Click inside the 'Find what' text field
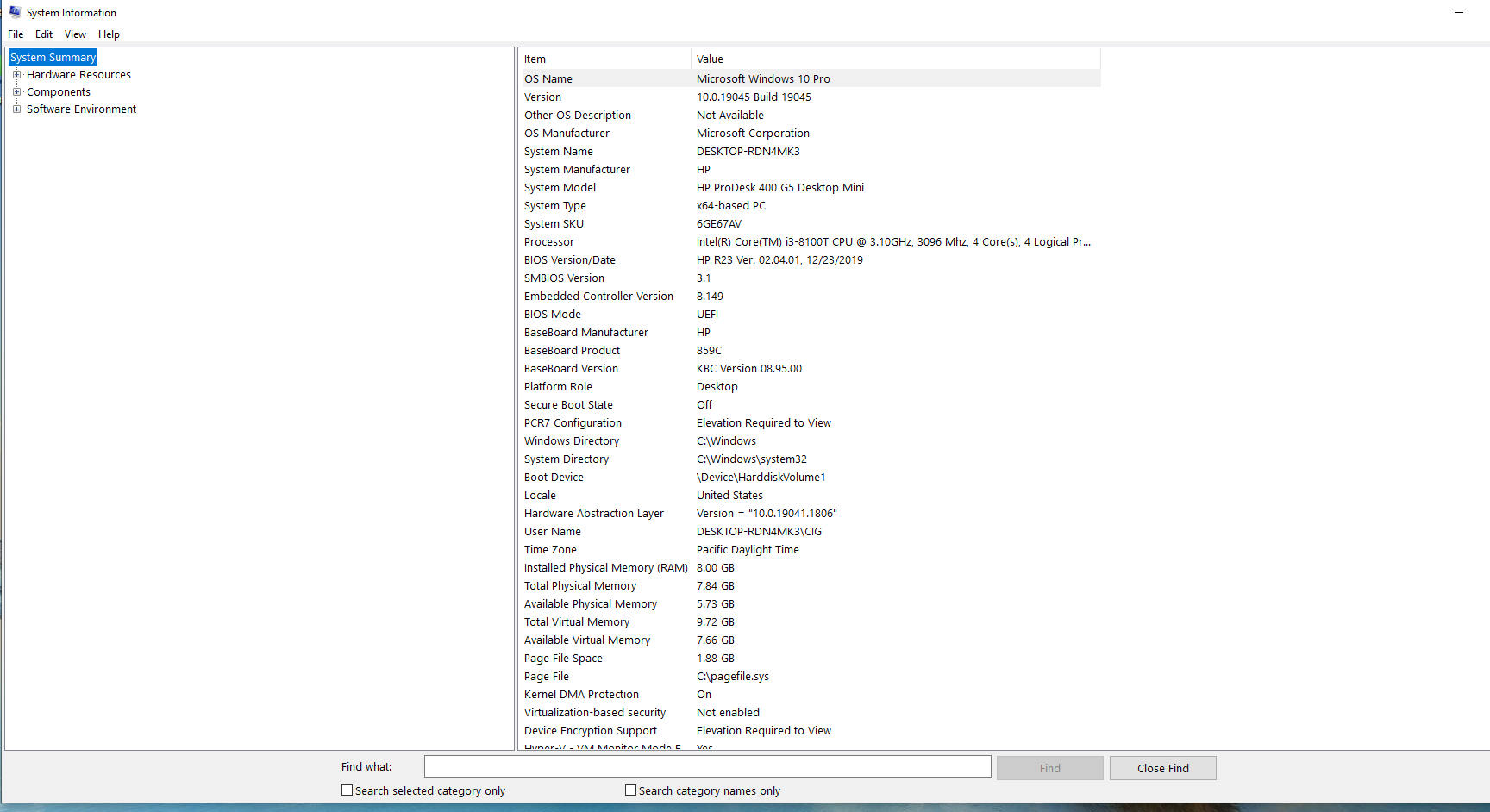This screenshot has height=812, width=1490. (x=705, y=765)
